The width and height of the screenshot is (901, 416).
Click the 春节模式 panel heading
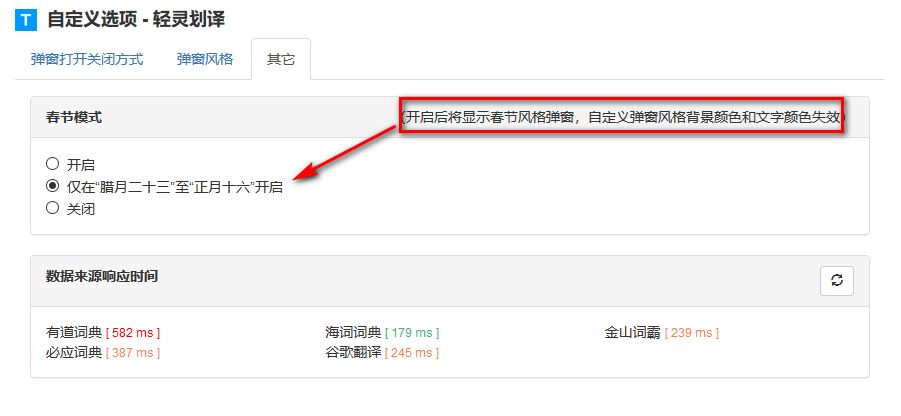[74, 117]
